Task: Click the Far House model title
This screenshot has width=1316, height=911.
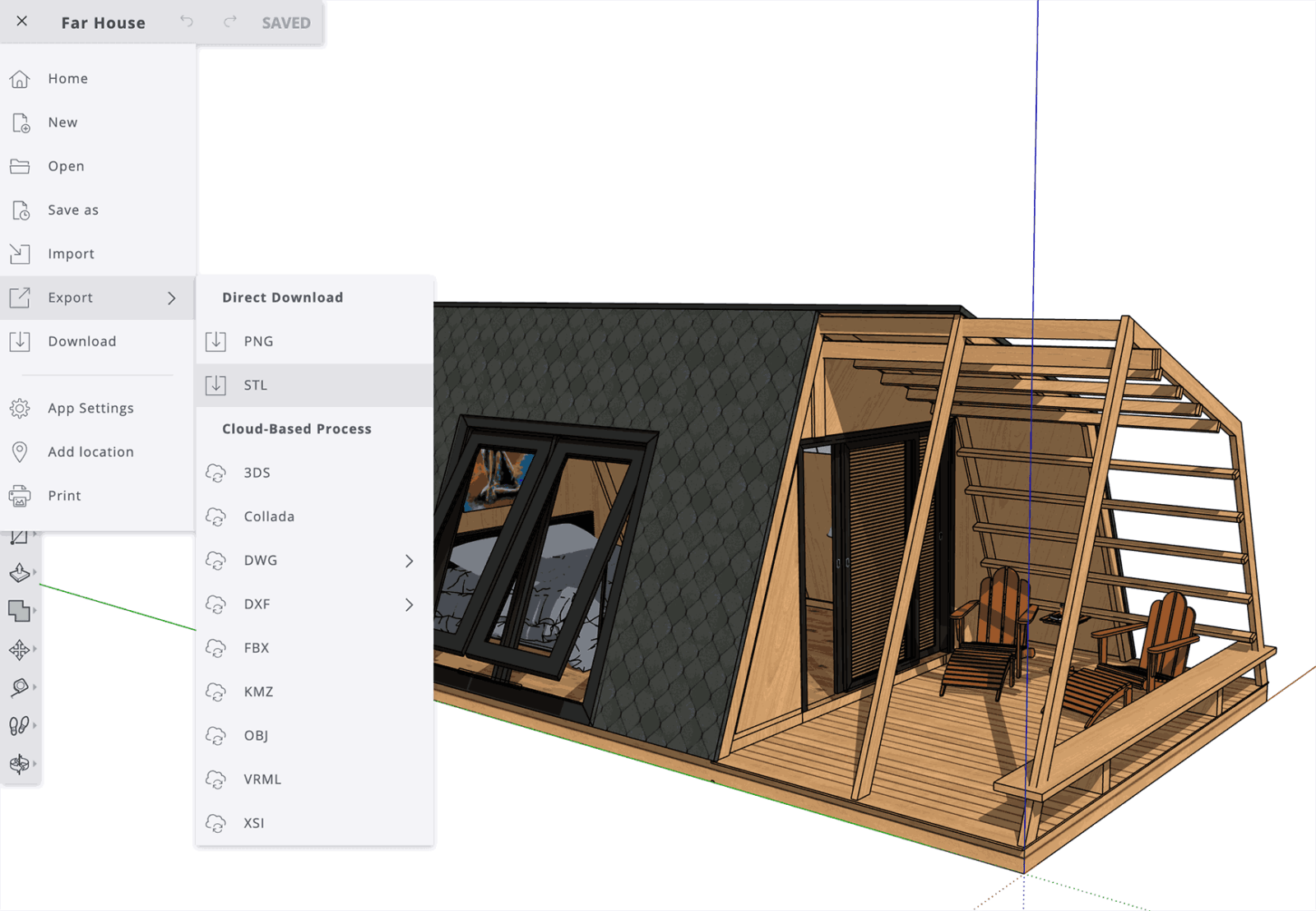Action: pos(103,23)
